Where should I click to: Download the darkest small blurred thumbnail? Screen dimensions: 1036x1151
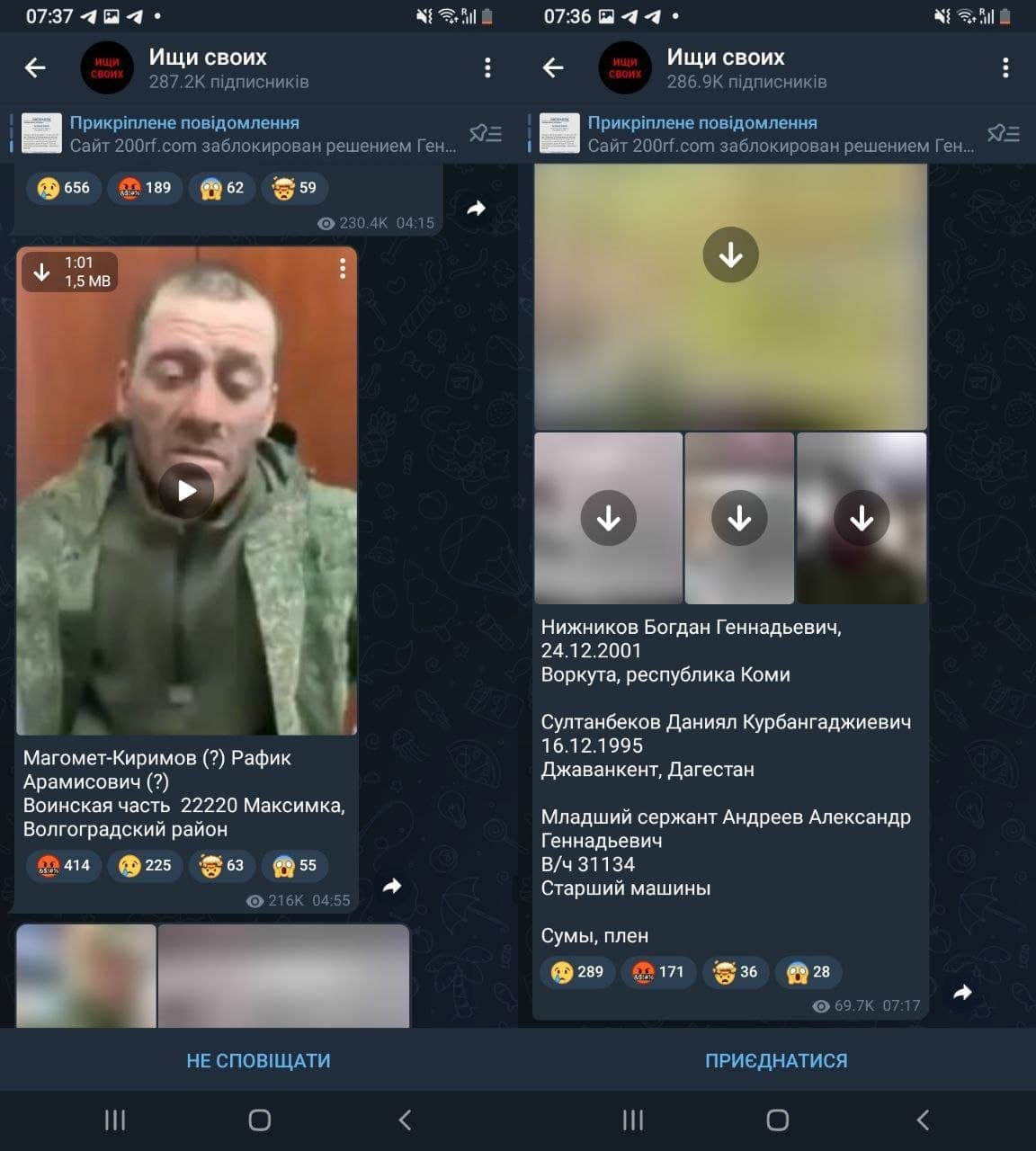coord(861,518)
